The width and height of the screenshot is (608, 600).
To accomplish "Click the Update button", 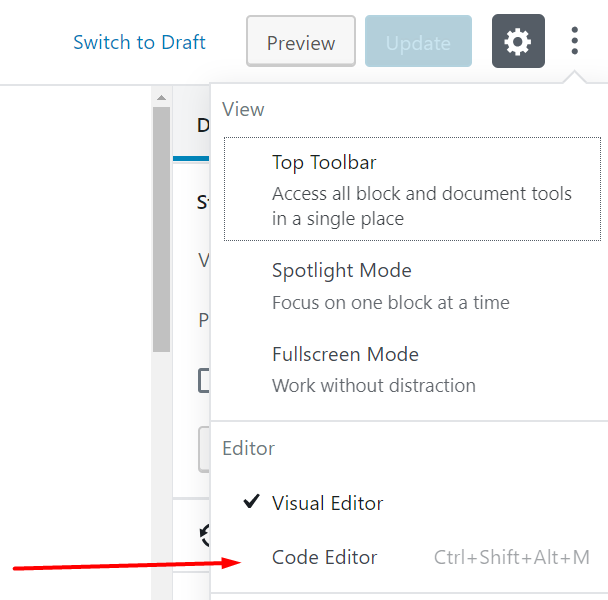I will coord(418,41).
